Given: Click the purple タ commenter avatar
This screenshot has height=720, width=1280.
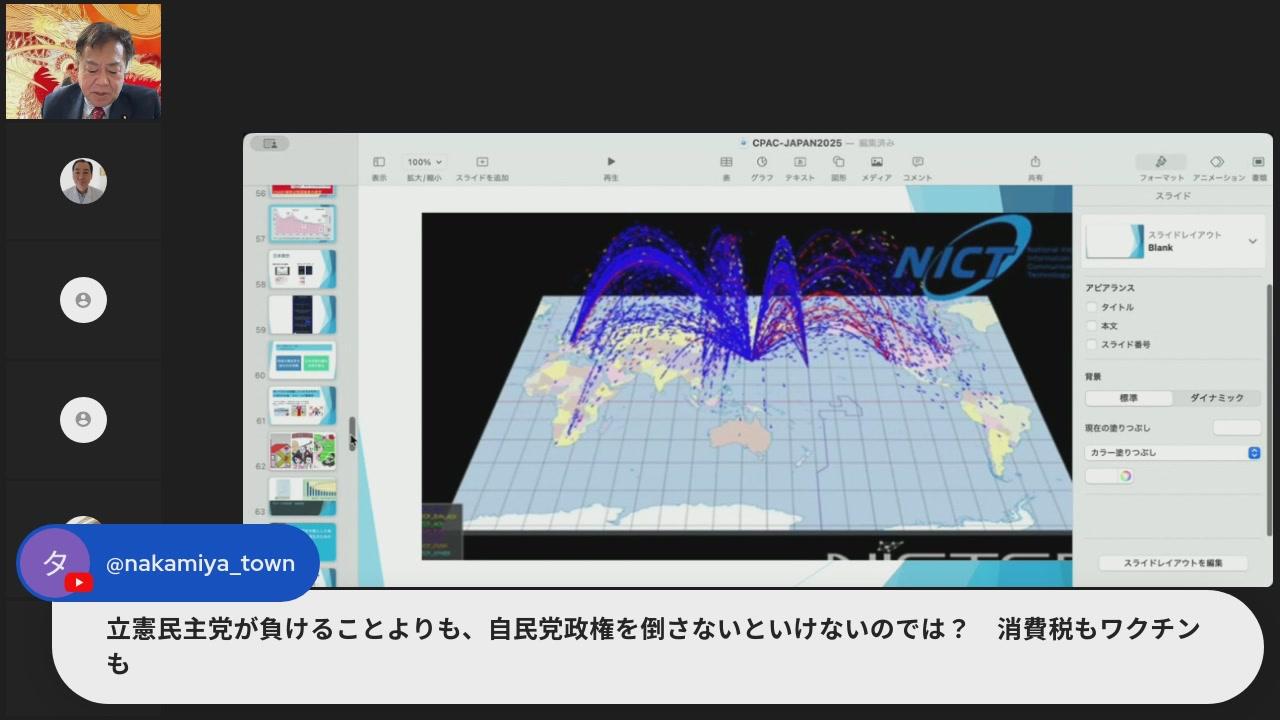Looking at the screenshot, I should (x=55, y=563).
